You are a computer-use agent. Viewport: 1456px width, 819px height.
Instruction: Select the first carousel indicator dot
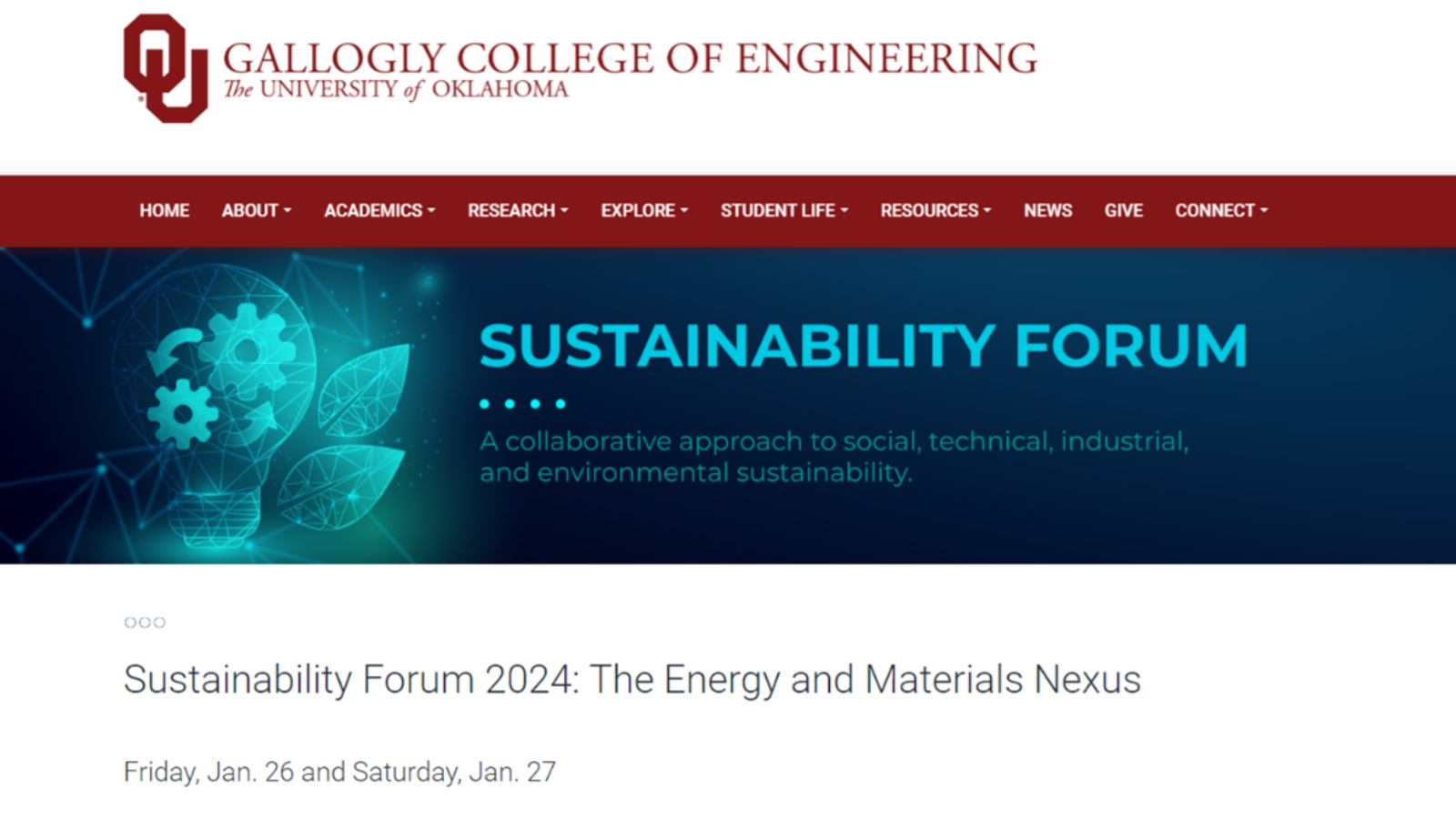[130, 622]
